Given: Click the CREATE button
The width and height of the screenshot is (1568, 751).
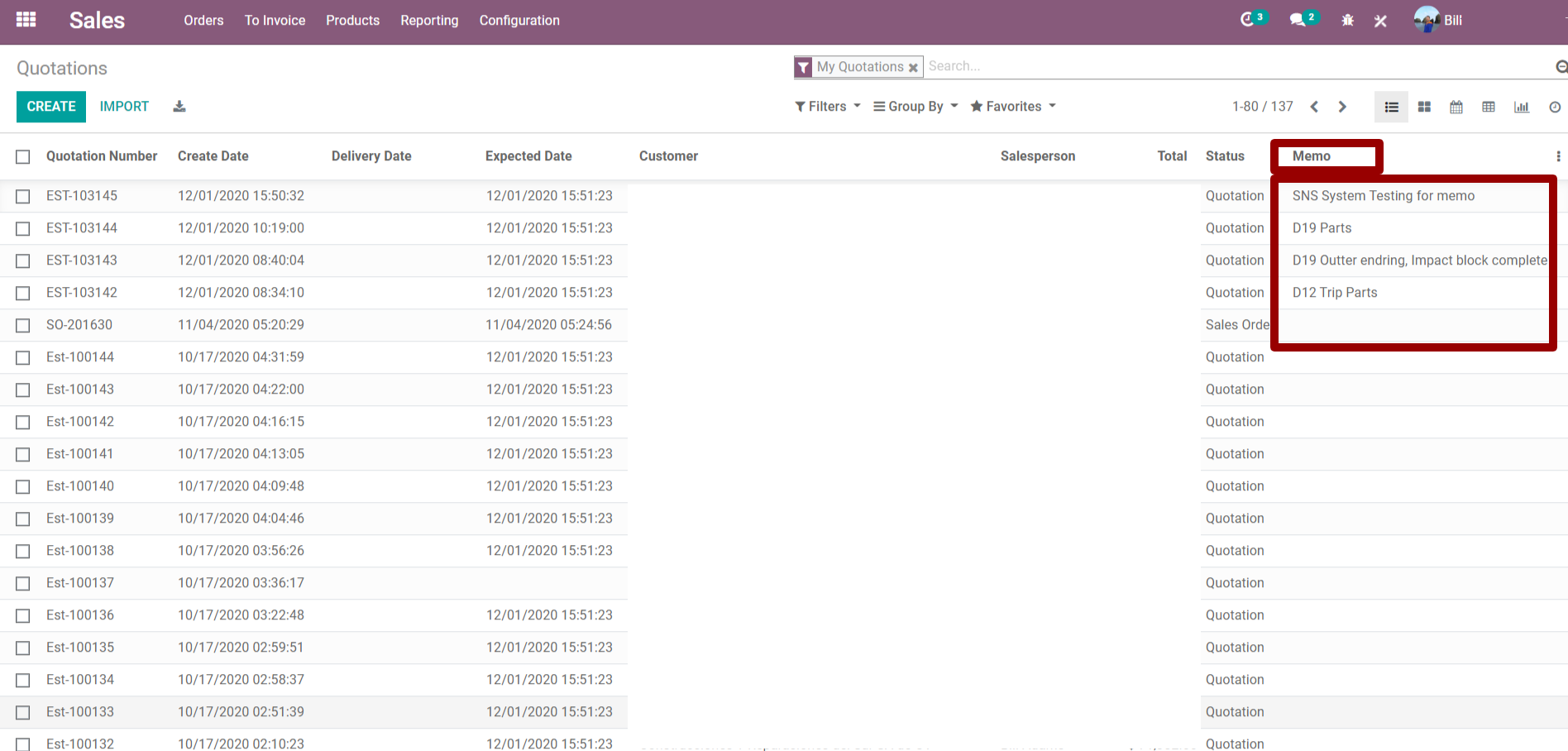Looking at the screenshot, I should point(51,107).
